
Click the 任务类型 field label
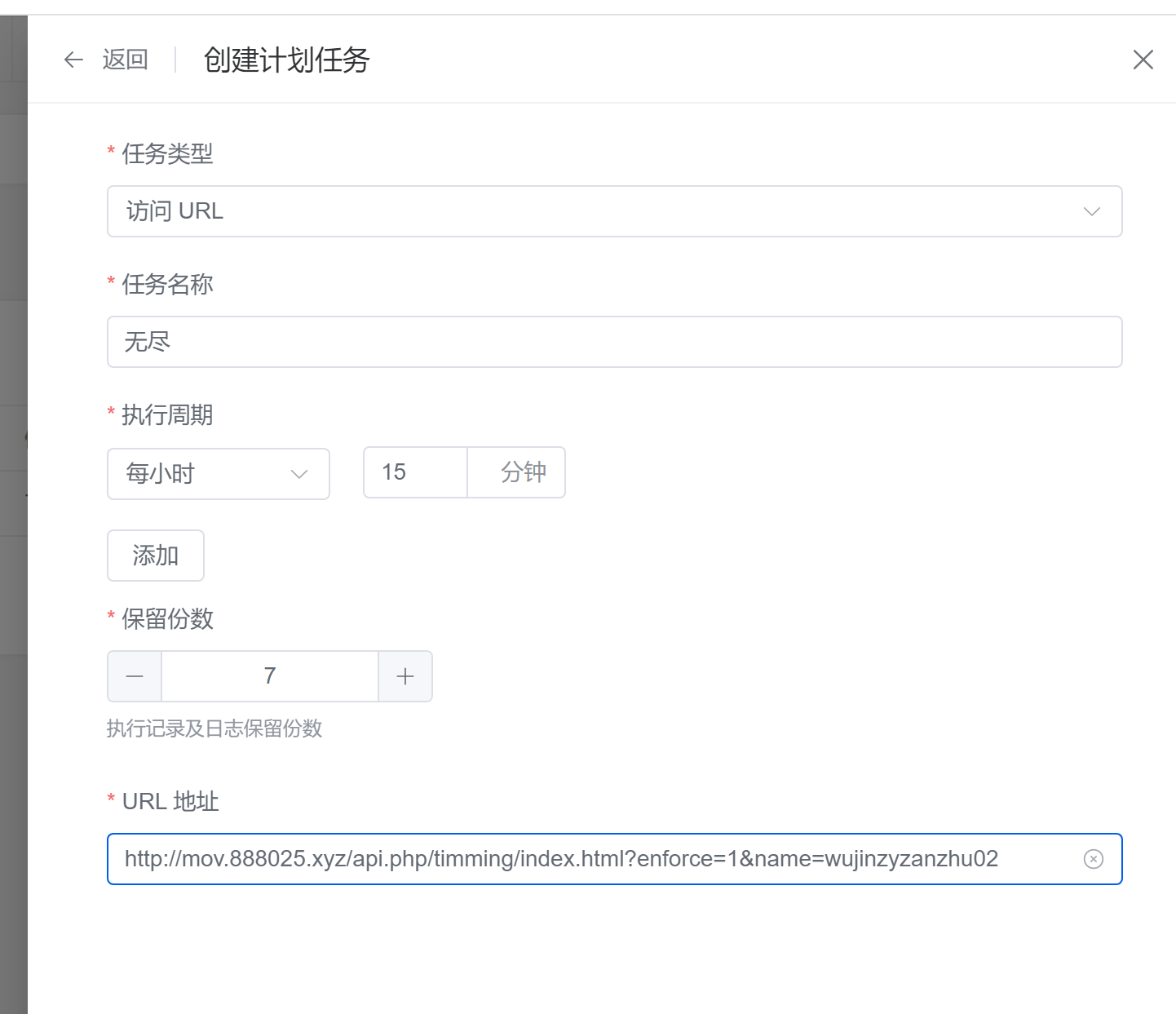167,153
